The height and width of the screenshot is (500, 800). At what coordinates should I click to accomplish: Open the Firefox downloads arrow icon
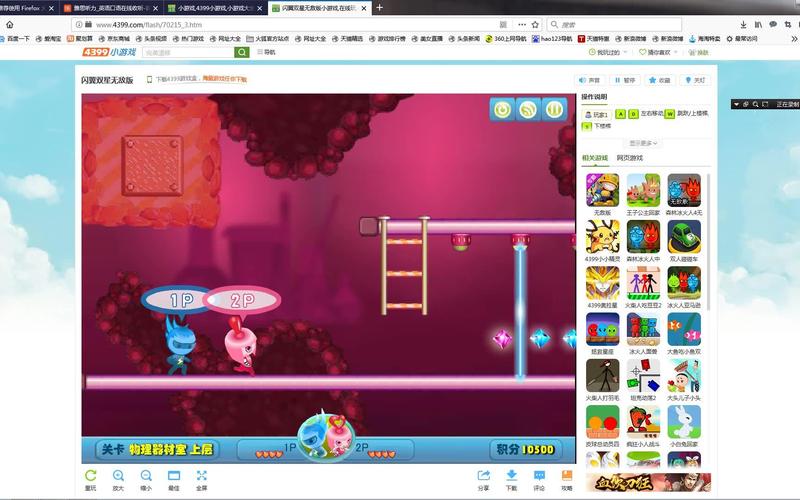click(743, 24)
